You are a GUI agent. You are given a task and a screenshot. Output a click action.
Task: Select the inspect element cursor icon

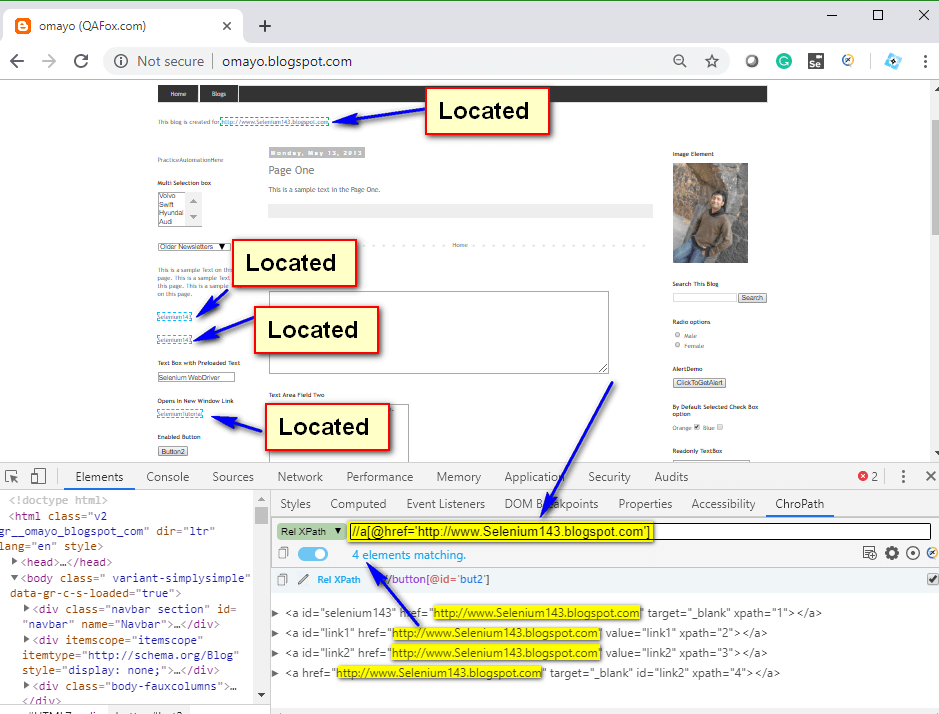(13, 476)
